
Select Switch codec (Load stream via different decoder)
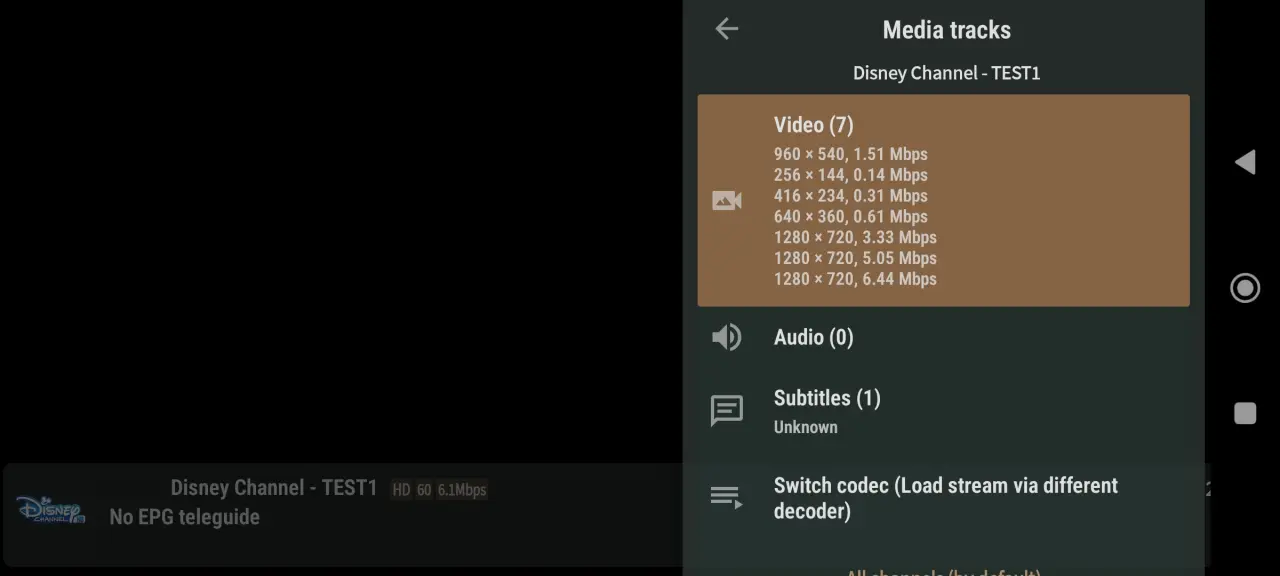[x=943, y=498]
